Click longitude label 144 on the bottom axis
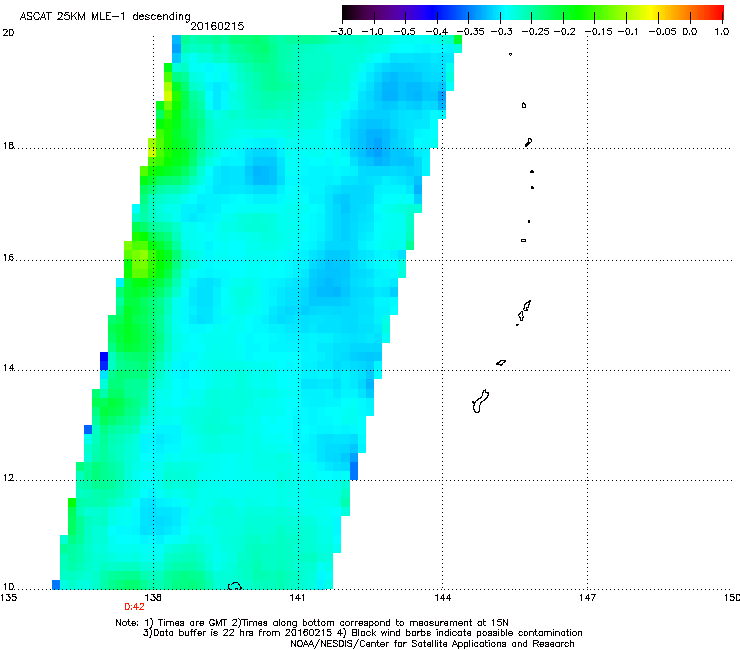The width and height of the screenshot is (740, 650). click(443, 598)
